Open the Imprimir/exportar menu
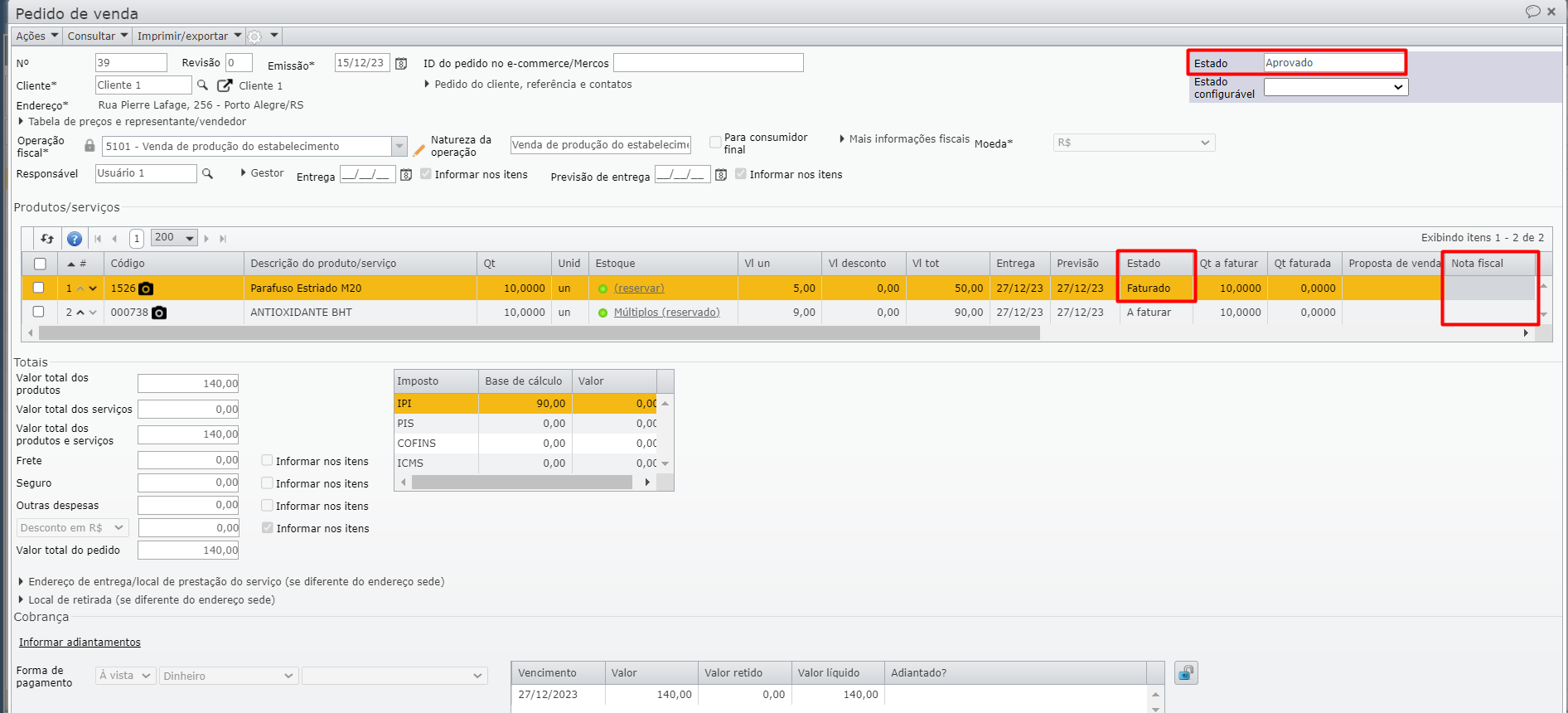The image size is (1568, 713). tap(189, 36)
